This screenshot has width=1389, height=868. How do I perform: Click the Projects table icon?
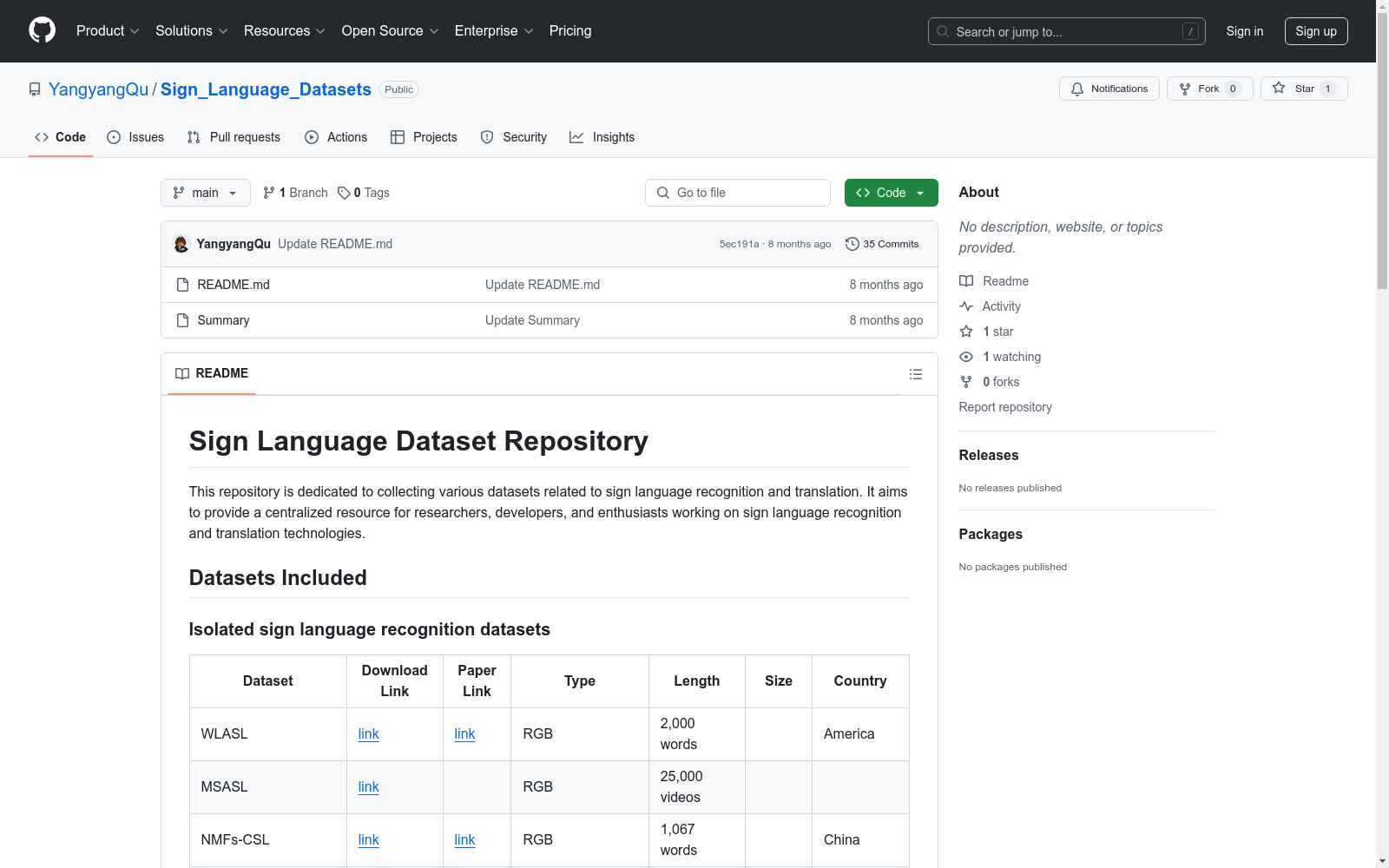point(398,137)
